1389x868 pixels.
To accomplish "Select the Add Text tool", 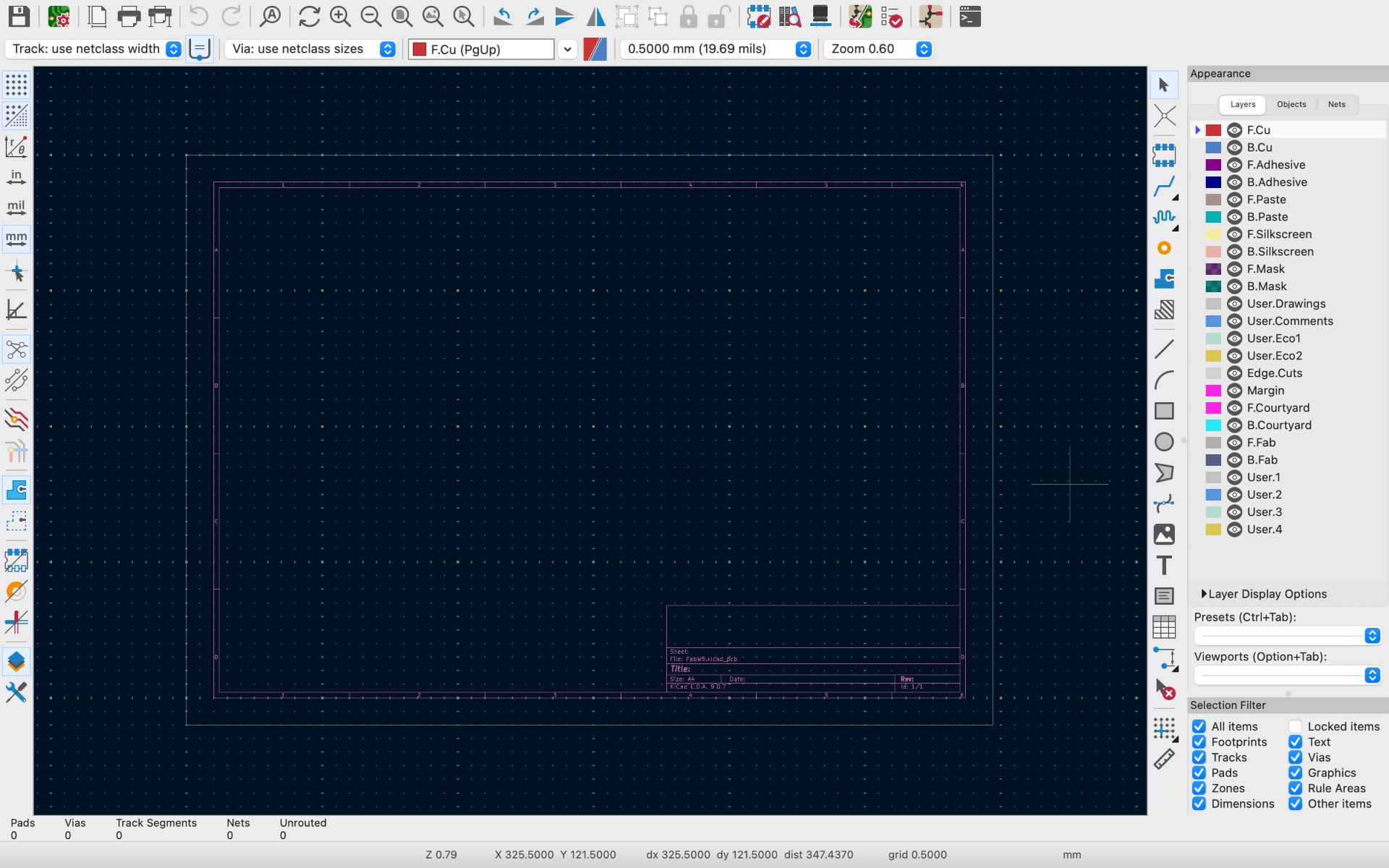I will (x=1163, y=565).
